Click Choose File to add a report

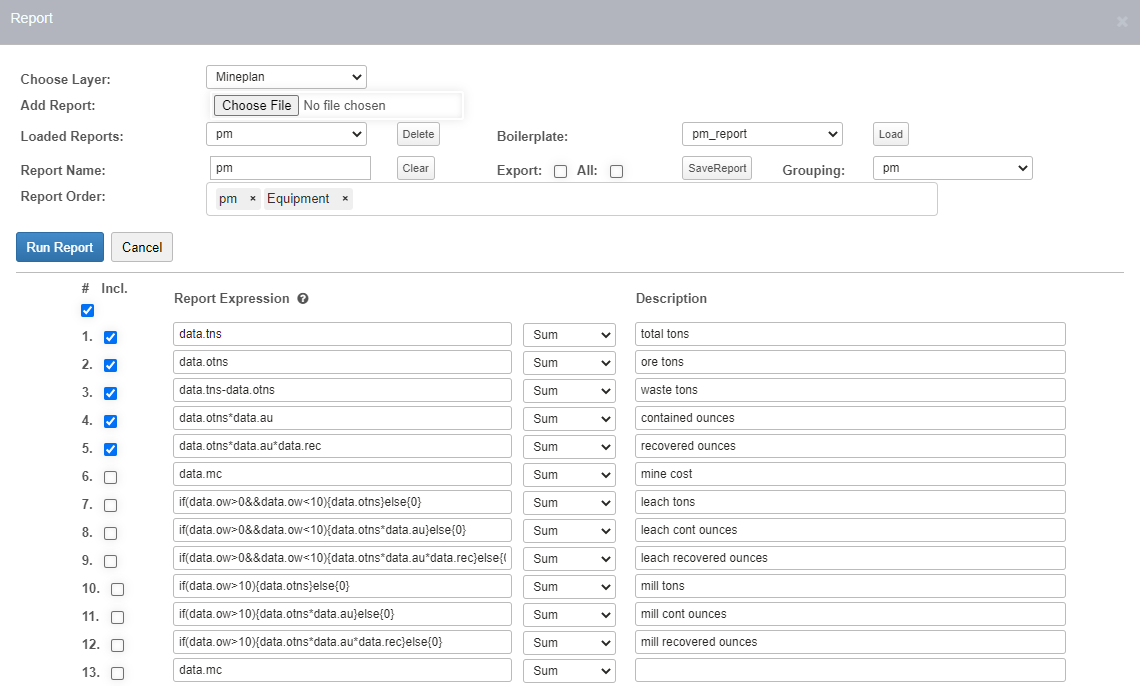(x=255, y=105)
